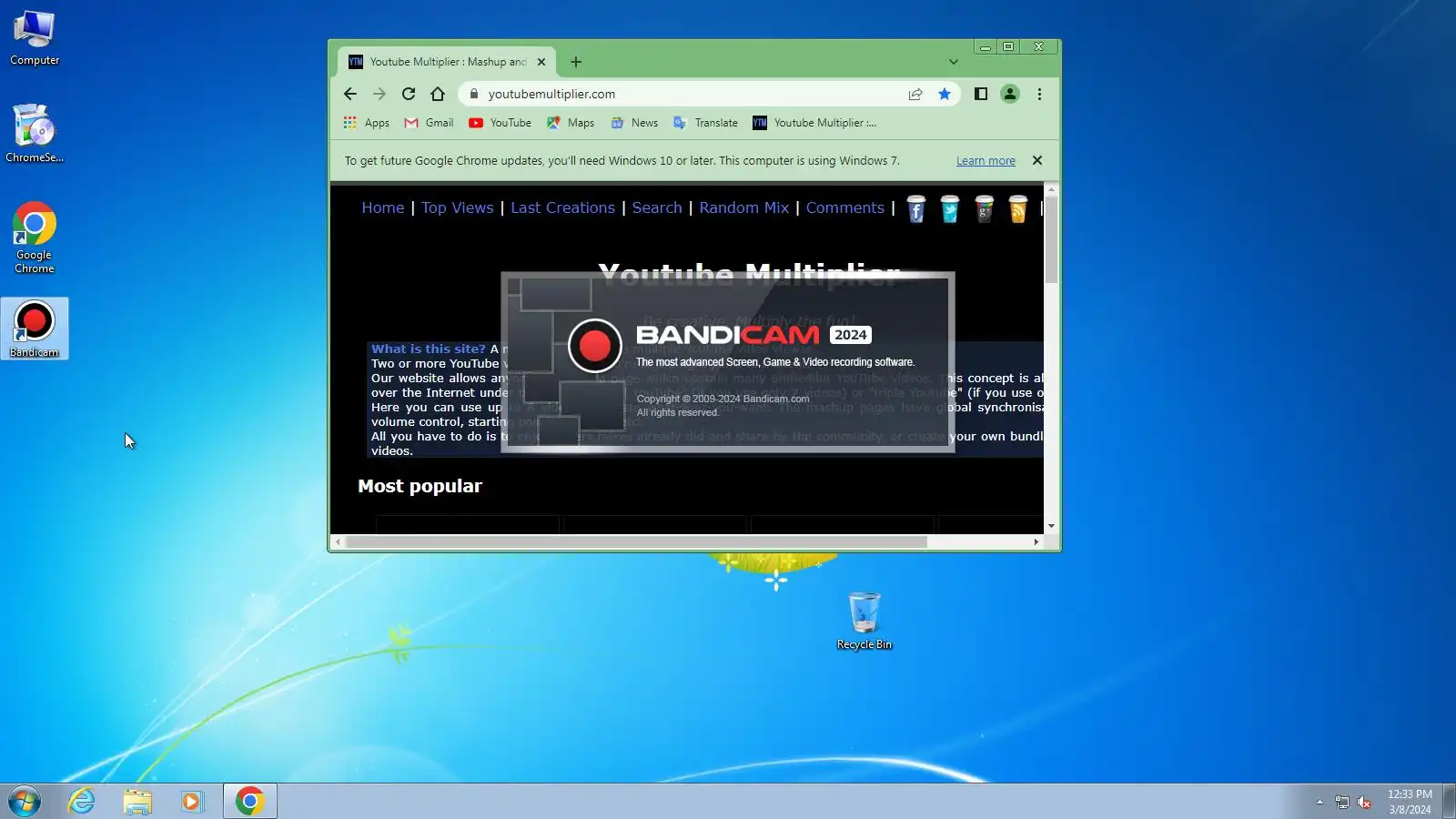Open the Top Views menu link
Image resolution: width=1456 pixels, height=819 pixels.
coord(458,207)
